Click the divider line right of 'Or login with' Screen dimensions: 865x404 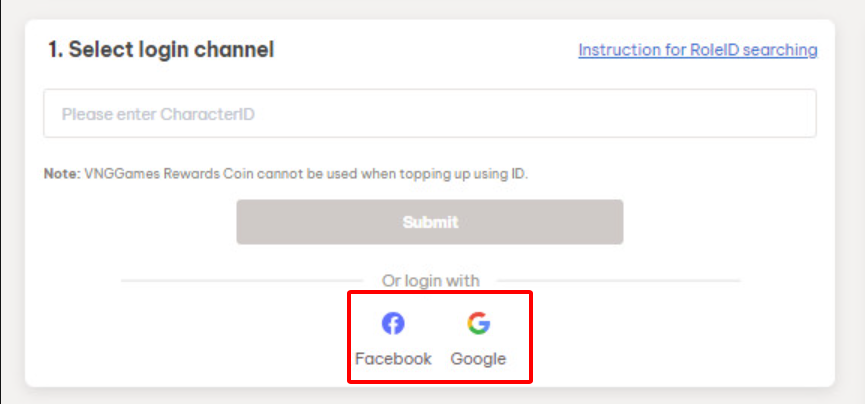(620, 281)
